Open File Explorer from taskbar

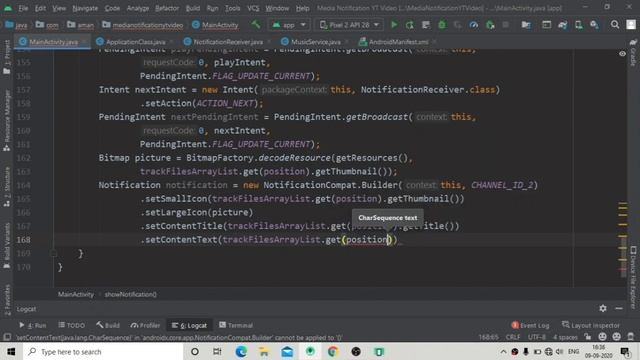coord(264,351)
